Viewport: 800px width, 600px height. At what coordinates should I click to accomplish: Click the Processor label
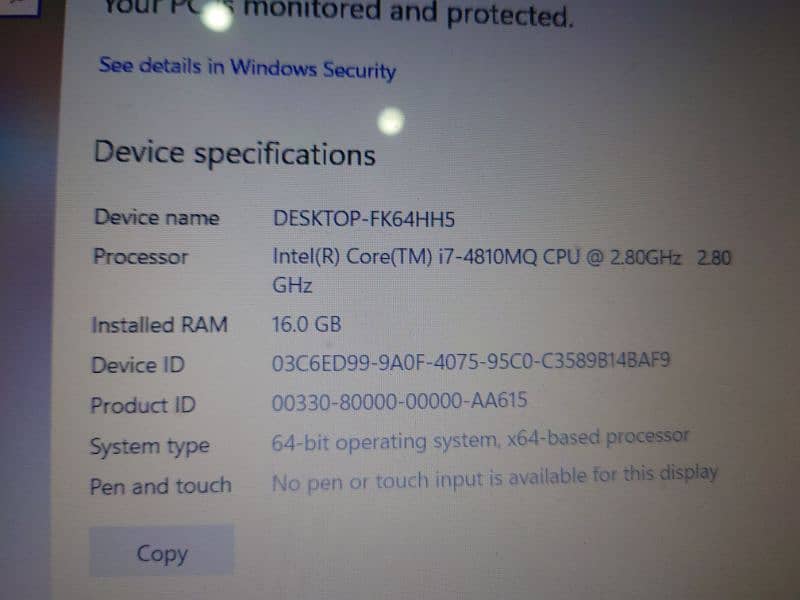[140, 256]
